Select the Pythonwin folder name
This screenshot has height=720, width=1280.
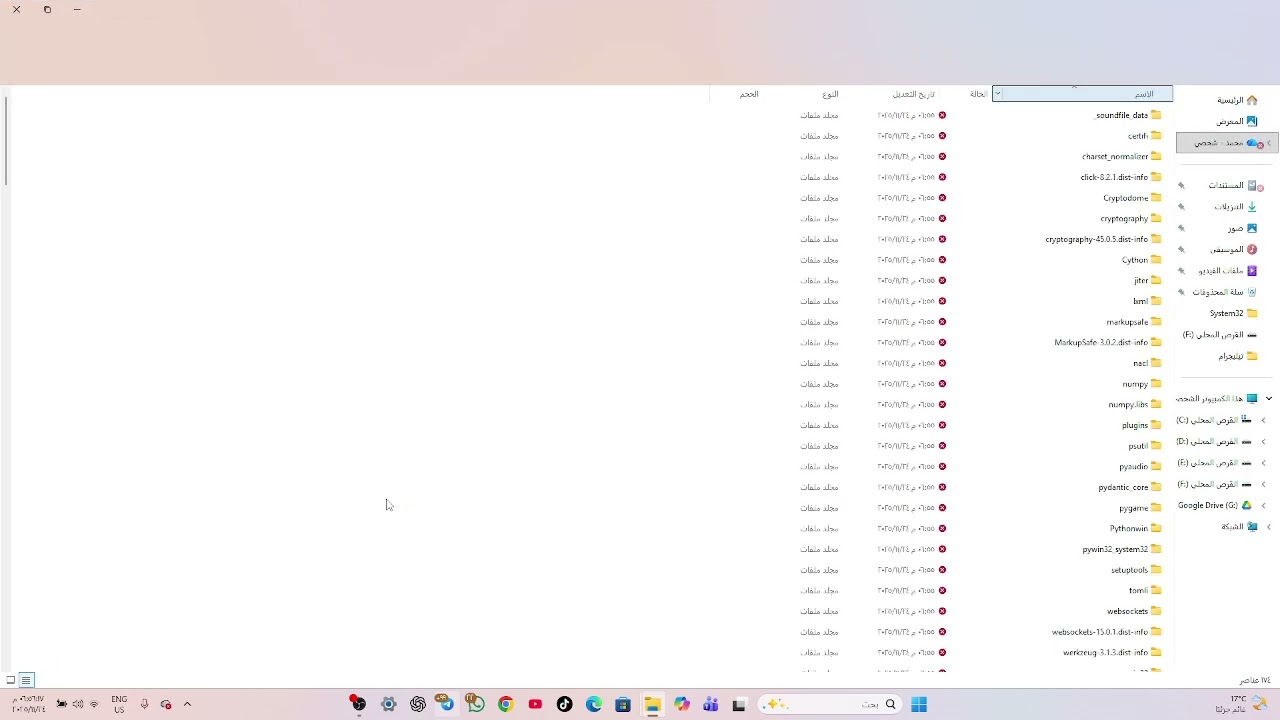1129,529
